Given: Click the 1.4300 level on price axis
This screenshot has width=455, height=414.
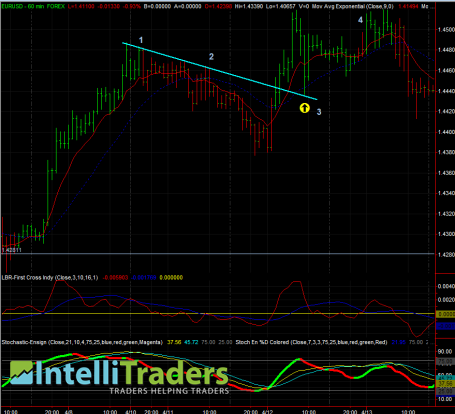Looking at the screenshot, I should 446,234.
